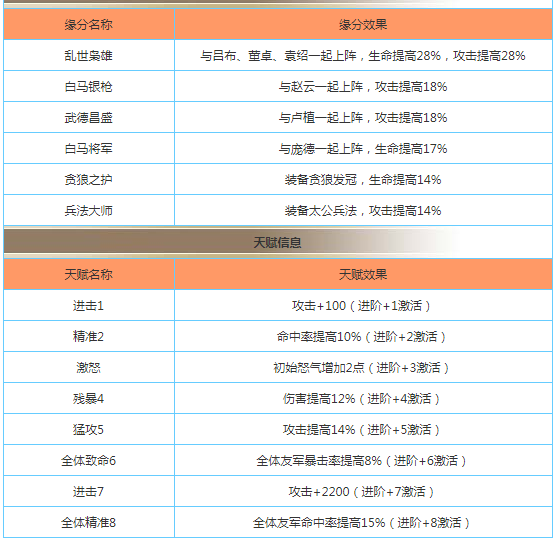Click the 天赋名称 column header

[89, 274]
